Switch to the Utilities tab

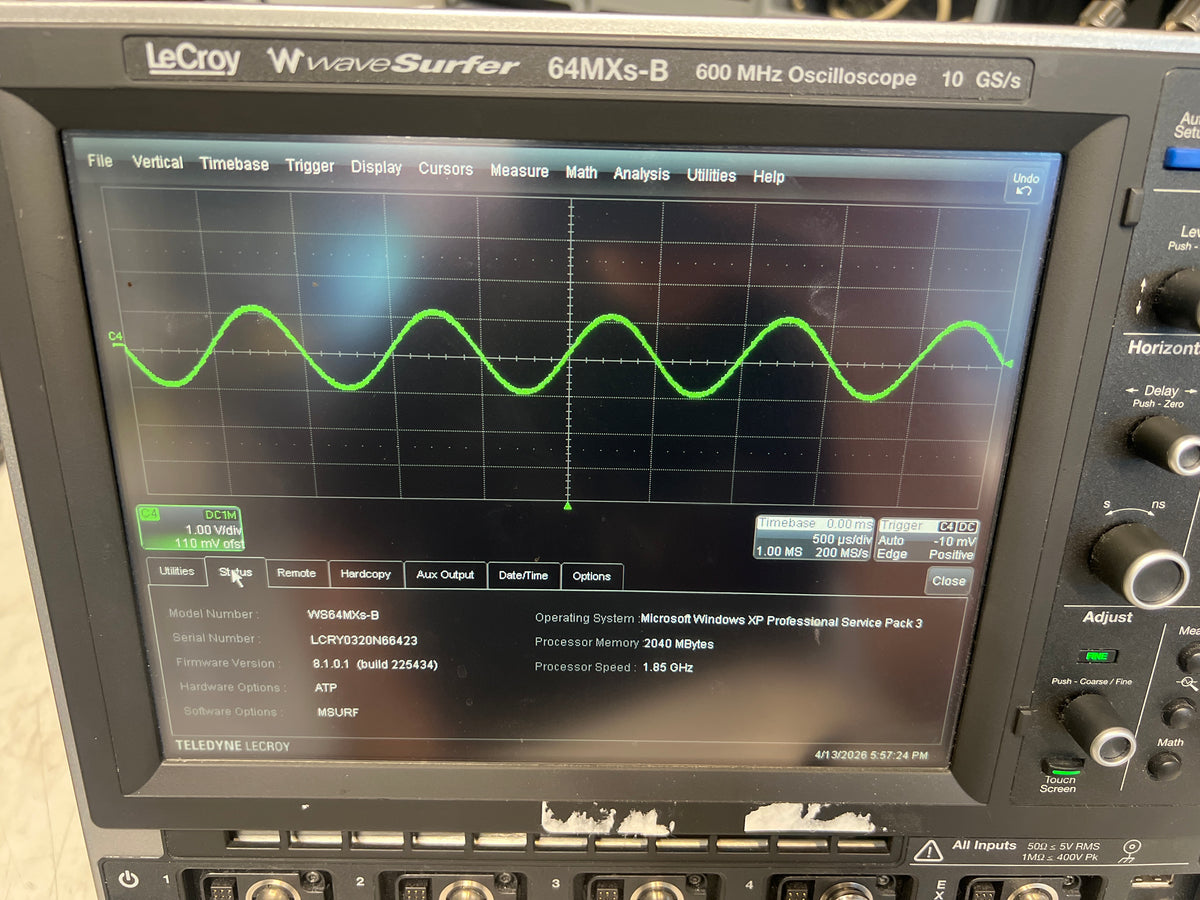point(176,571)
